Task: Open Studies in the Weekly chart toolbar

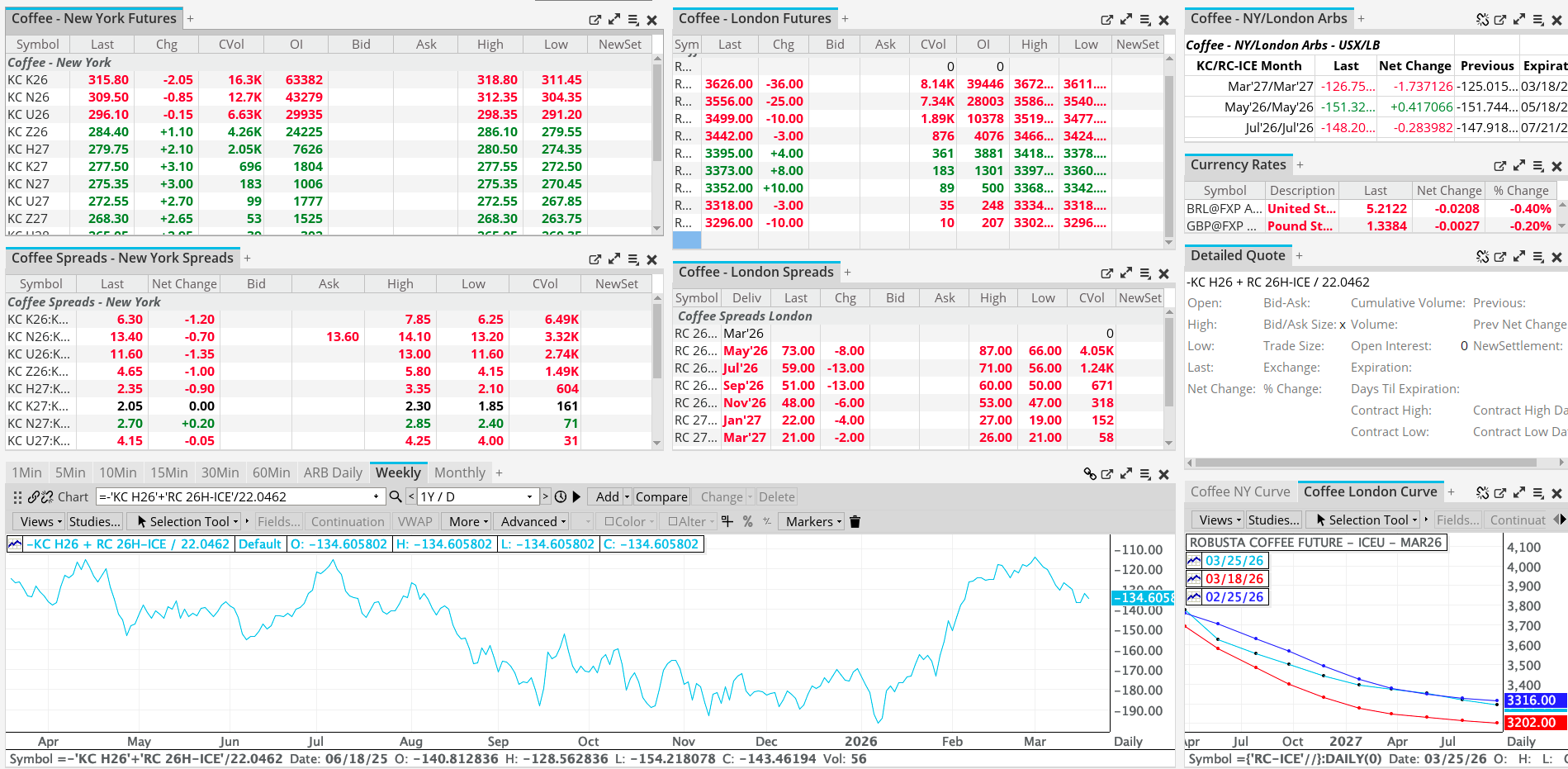Action: coord(95,521)
